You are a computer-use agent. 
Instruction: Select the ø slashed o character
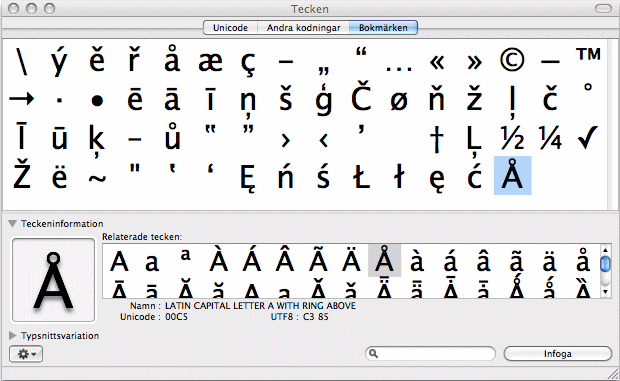pos(399,101)
